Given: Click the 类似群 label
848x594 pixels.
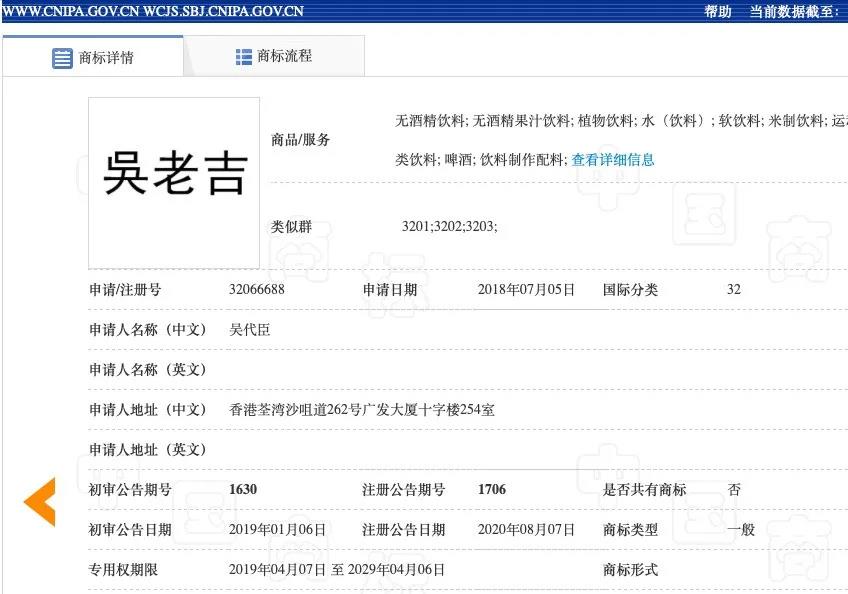Looking at the screenshot, I should (292, 226).
